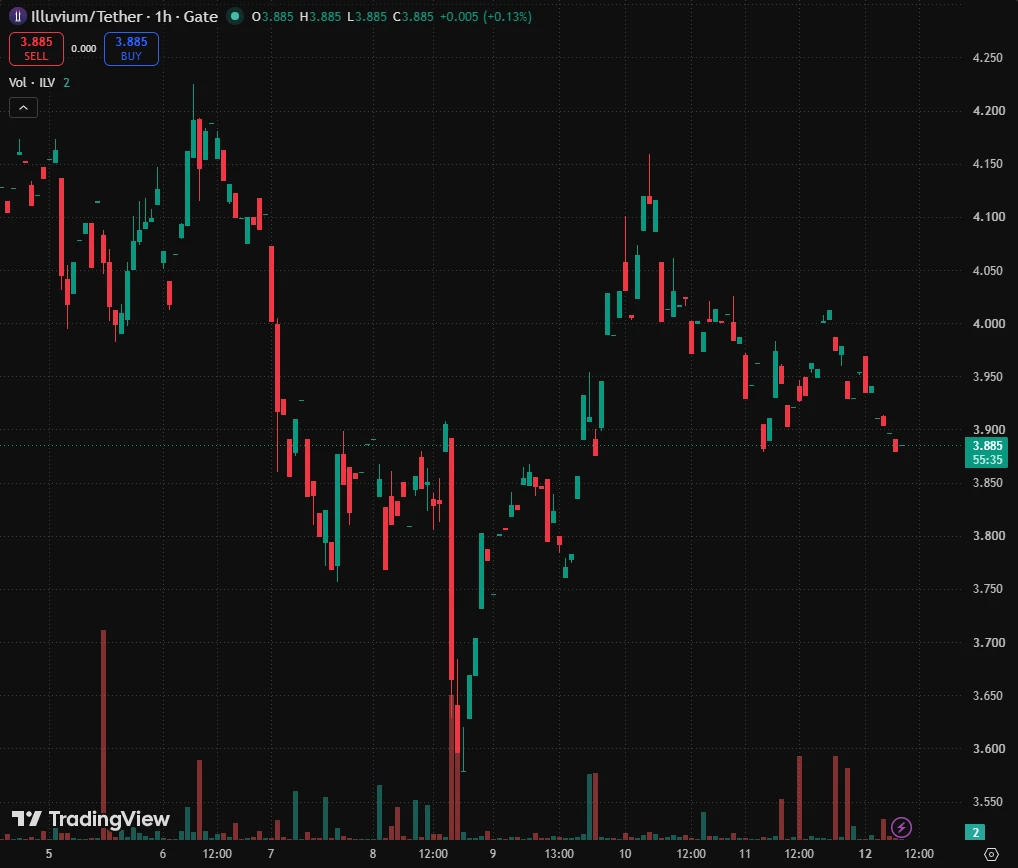The width and height of the screenshot is (1018, 868).
Task: Click the 3.800 price axis label
Action: pos(987,536)
